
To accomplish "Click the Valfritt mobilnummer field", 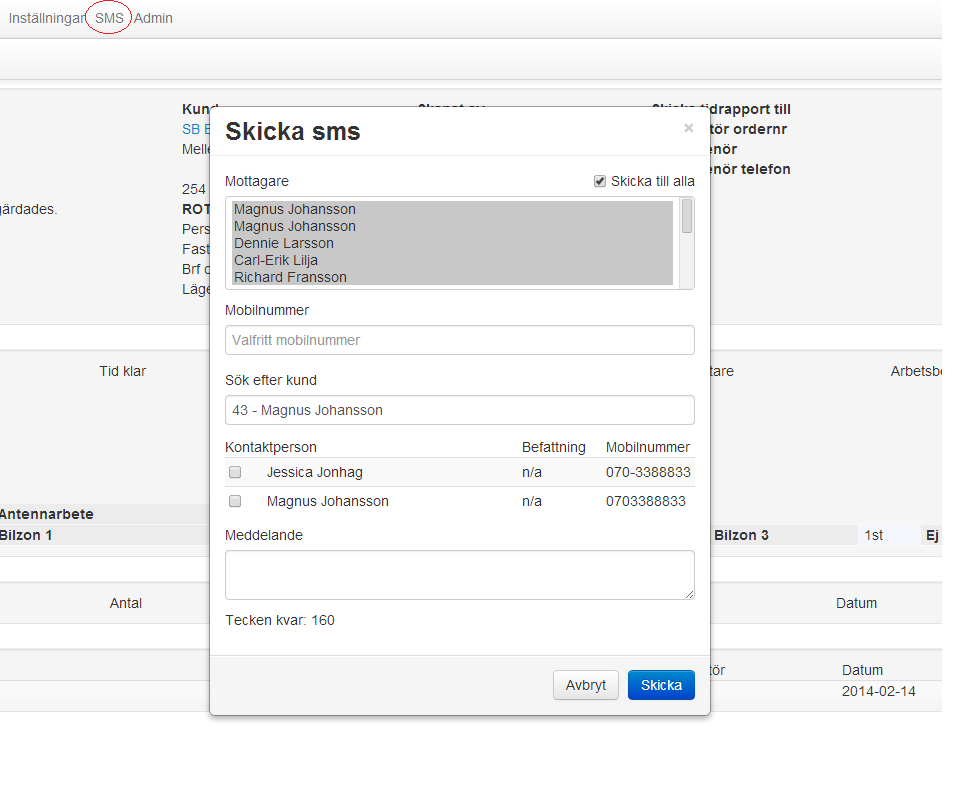I will pyautogui.click(x=459, y=340).
